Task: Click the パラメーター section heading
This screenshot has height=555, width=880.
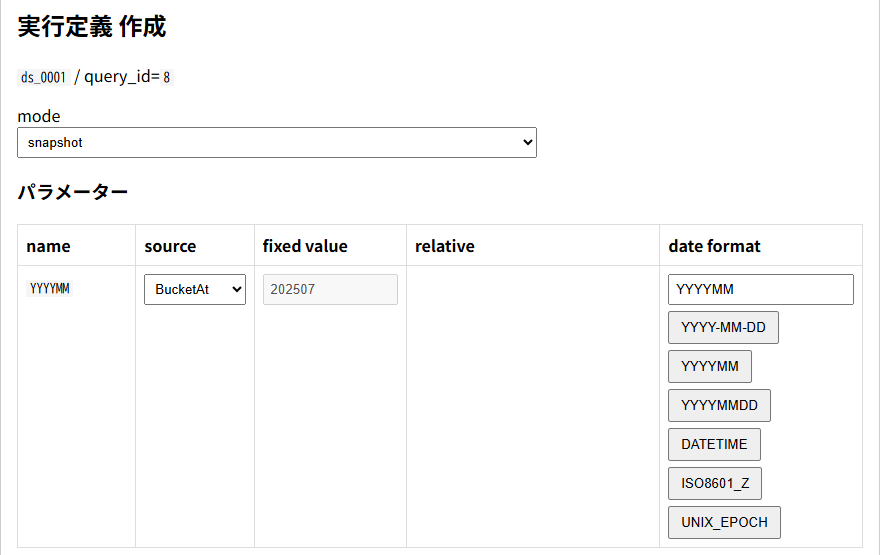Action: click(x=72, y=192)
